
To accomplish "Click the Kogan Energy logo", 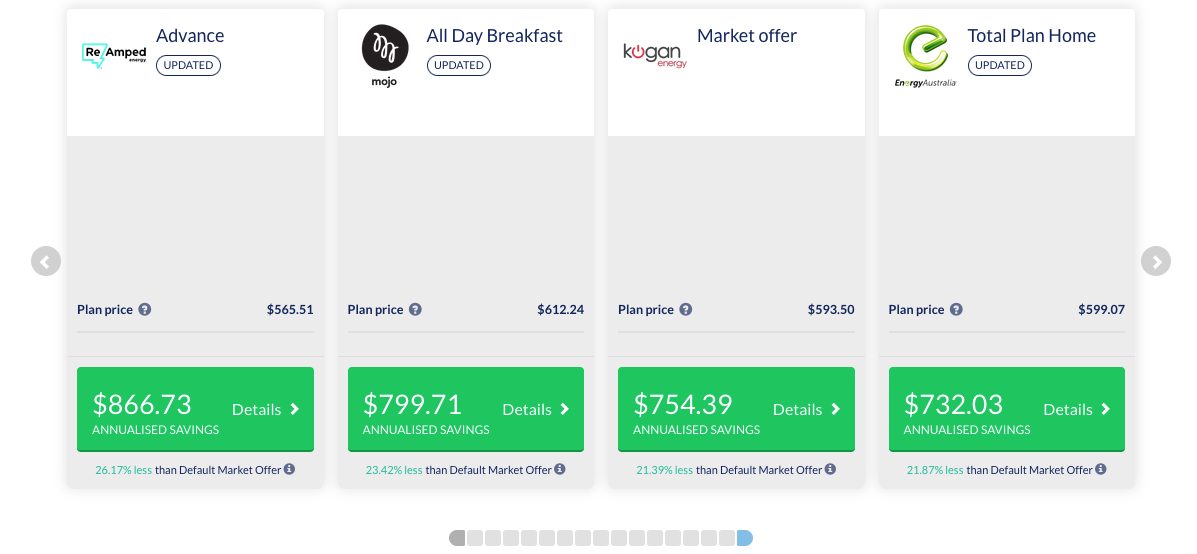I will [x=655, y=54].
